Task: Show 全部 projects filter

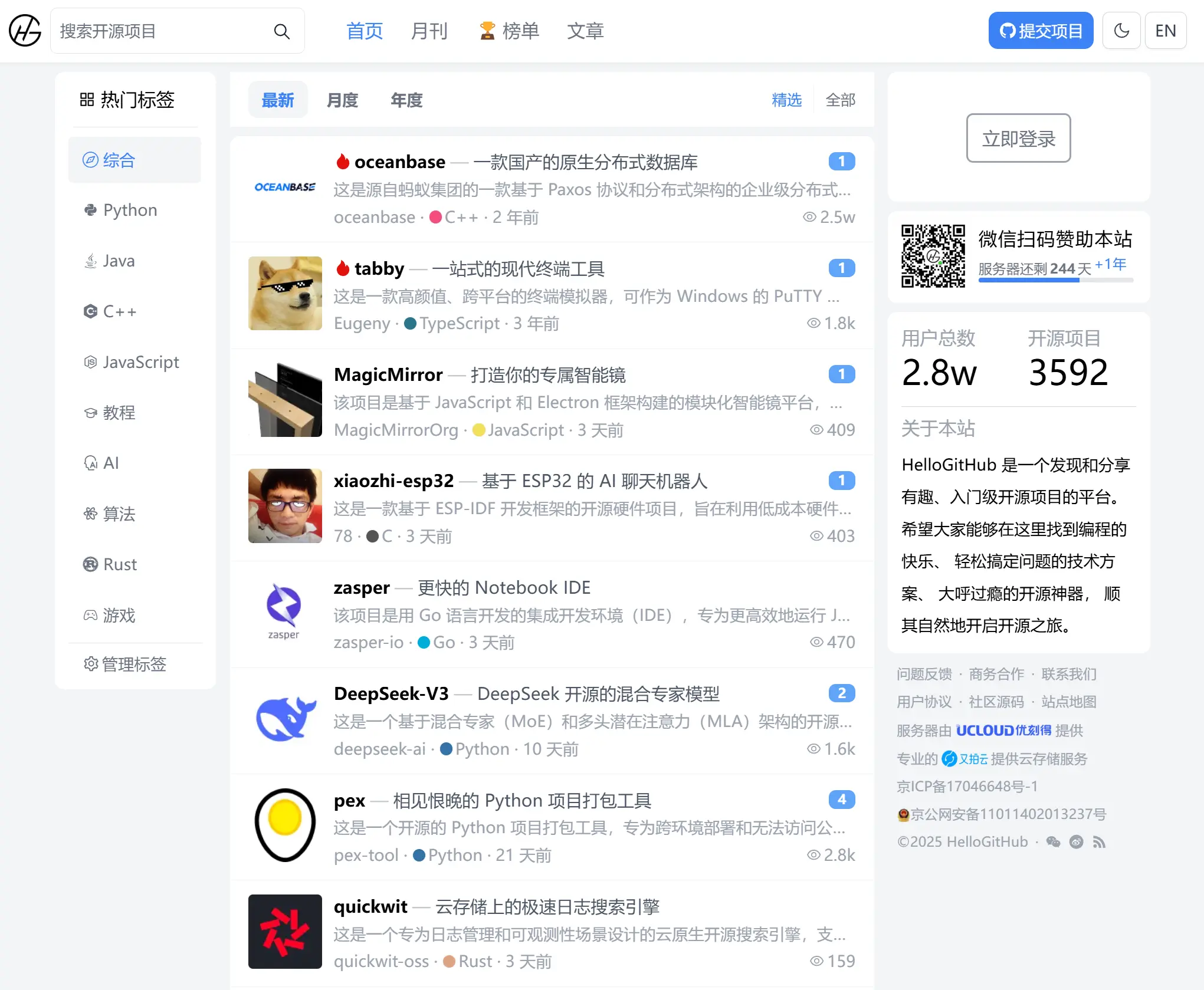Action: click(x=840, y=100)
